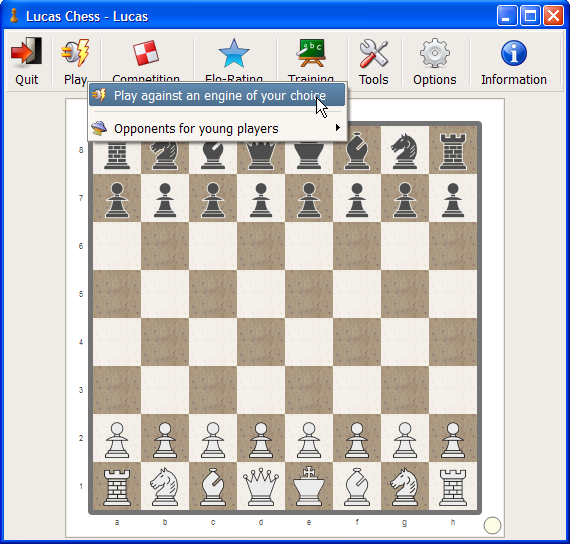The height and width of the screenshot is (544, 570).
Task: Click the UFO icon beside Opponents entry
Action: [x=99, y=128]
